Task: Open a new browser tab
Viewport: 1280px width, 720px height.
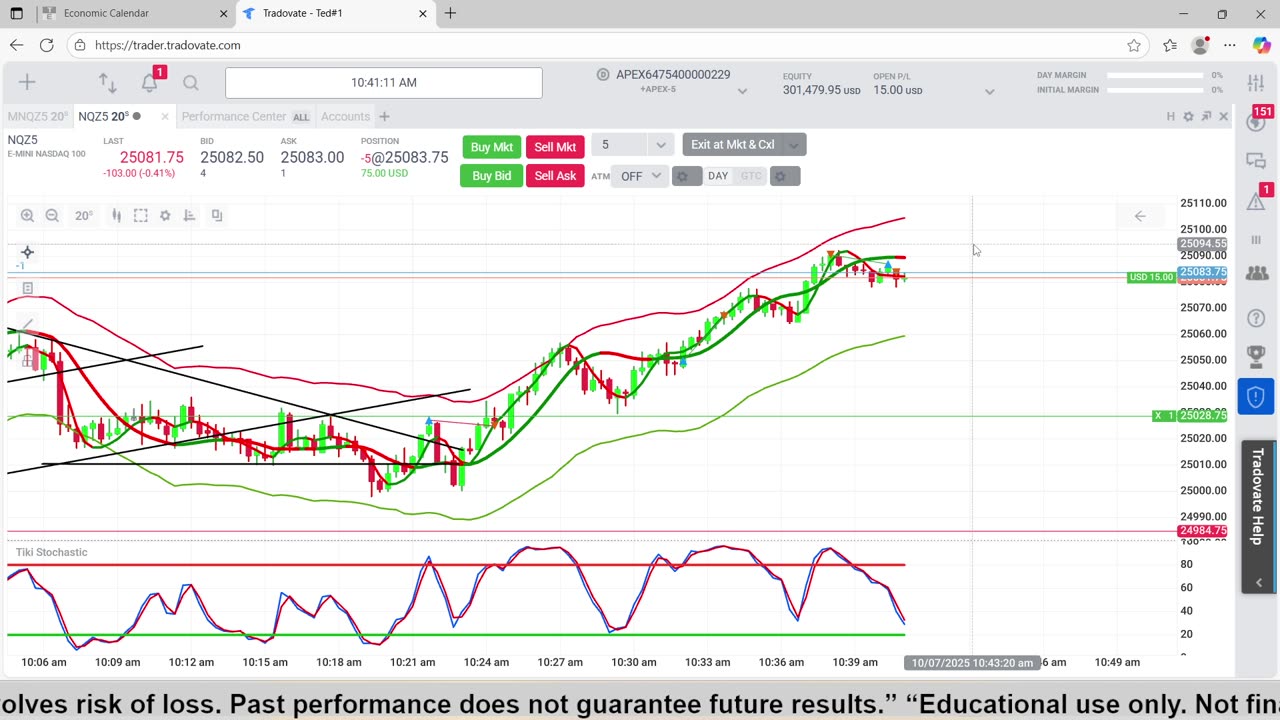Action: click(450, 13)
